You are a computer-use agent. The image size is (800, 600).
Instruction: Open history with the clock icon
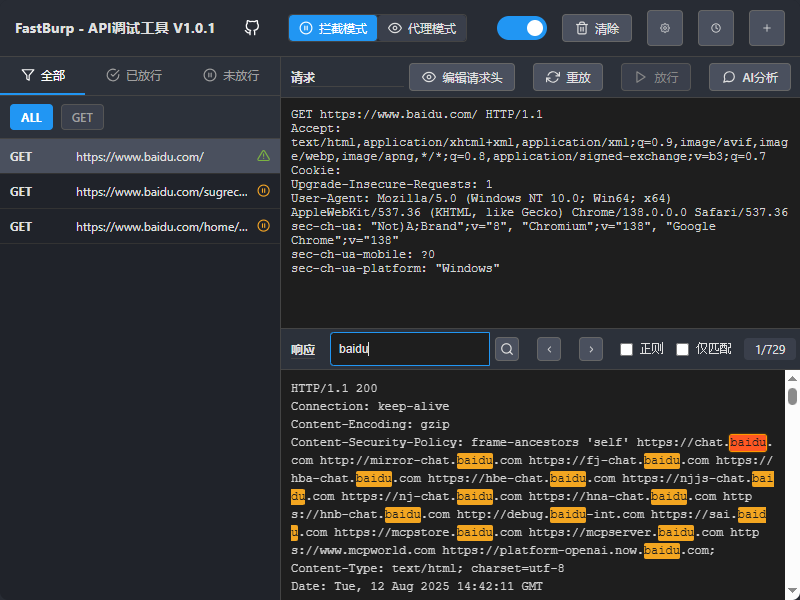pos(716,28)
